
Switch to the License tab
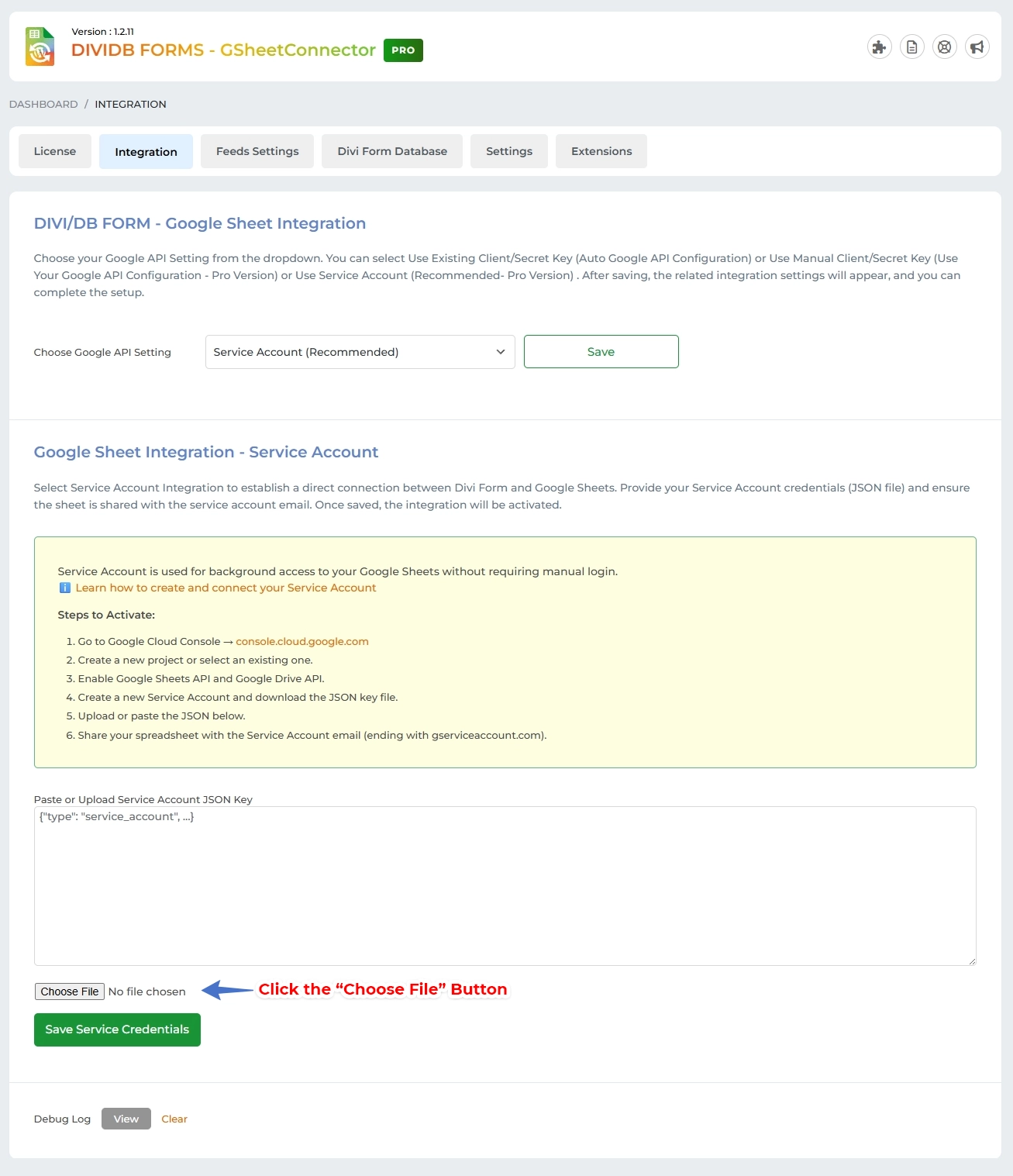click(54, 151)
